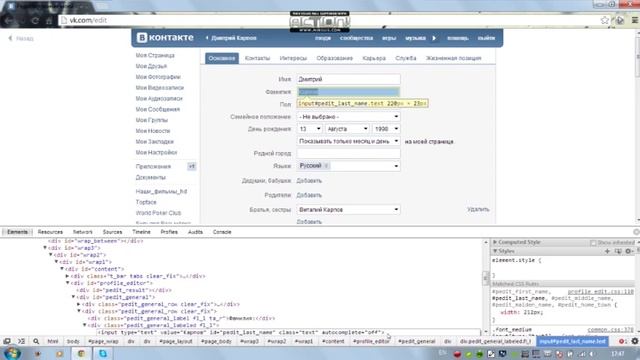Open Мои Настройки in the sidebar
Screen dimensions: 640x360
tap(156, 152)
